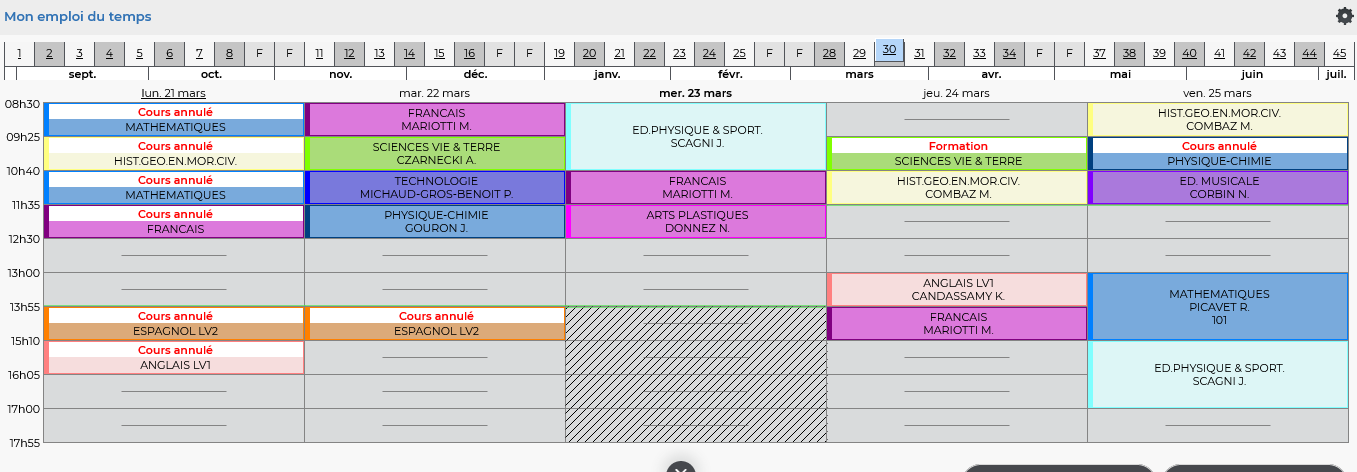Select Wednesday FRANCAIS lesson with MARIOTTI M.
Viewport: 1357px width, 472px height.
pyautogui.click(x=696, y=187)
